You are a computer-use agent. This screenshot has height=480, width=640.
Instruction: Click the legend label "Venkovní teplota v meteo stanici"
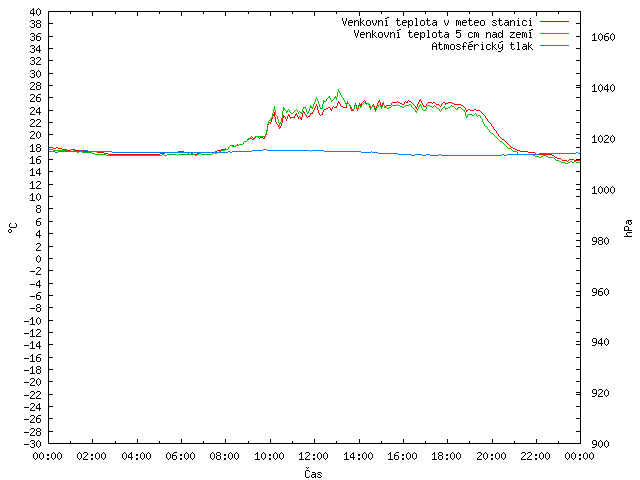pyautogui.click(x=437, y=22)
